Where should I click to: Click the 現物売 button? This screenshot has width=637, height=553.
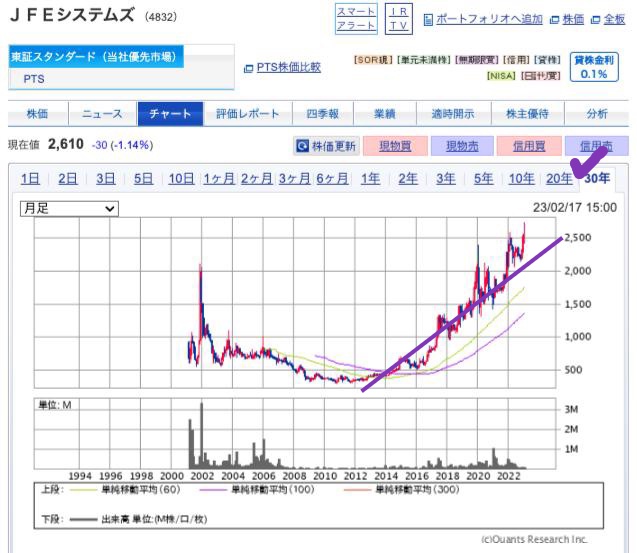click(x=462, y=146)
